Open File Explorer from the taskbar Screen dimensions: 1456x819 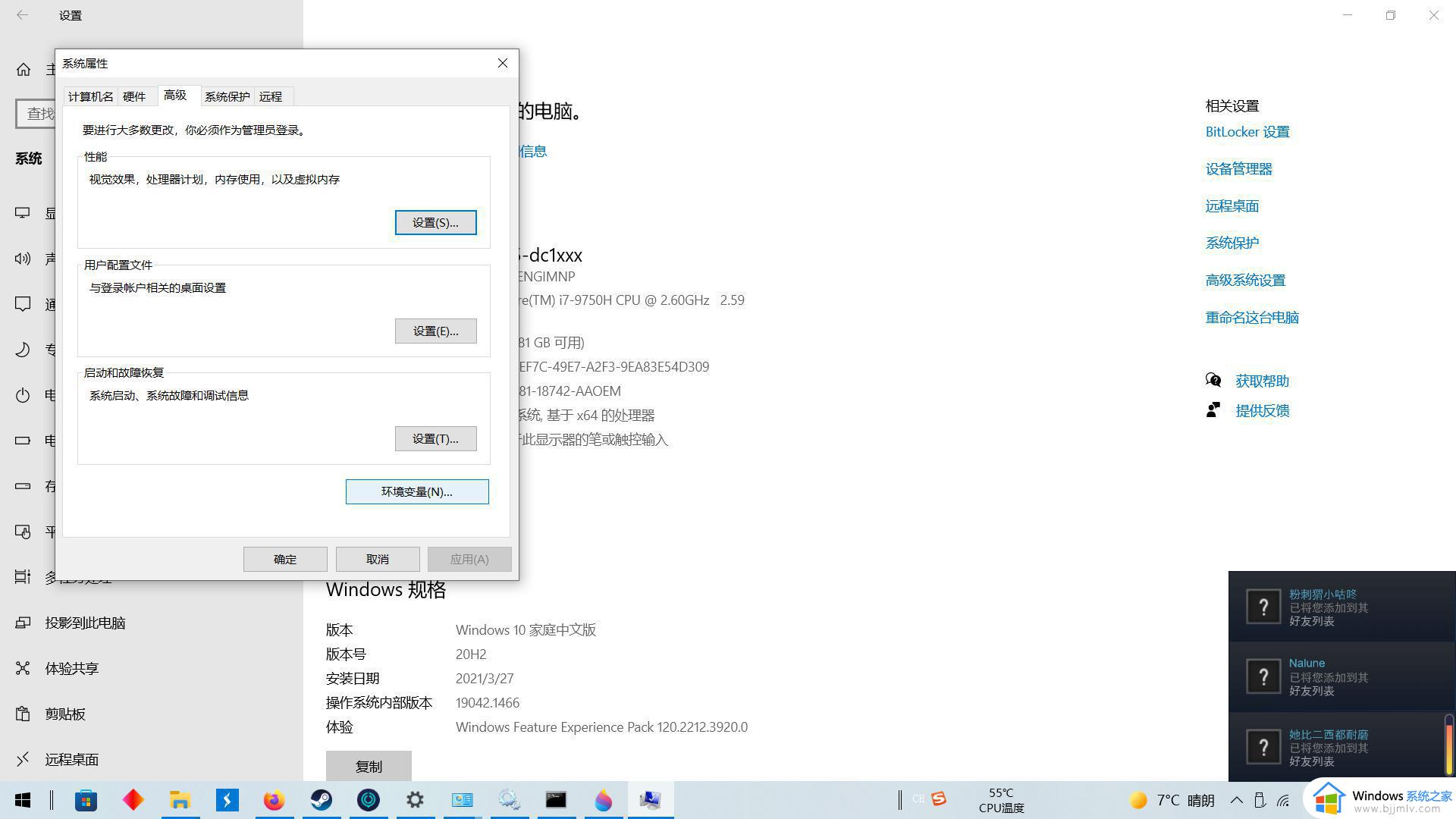180,800
